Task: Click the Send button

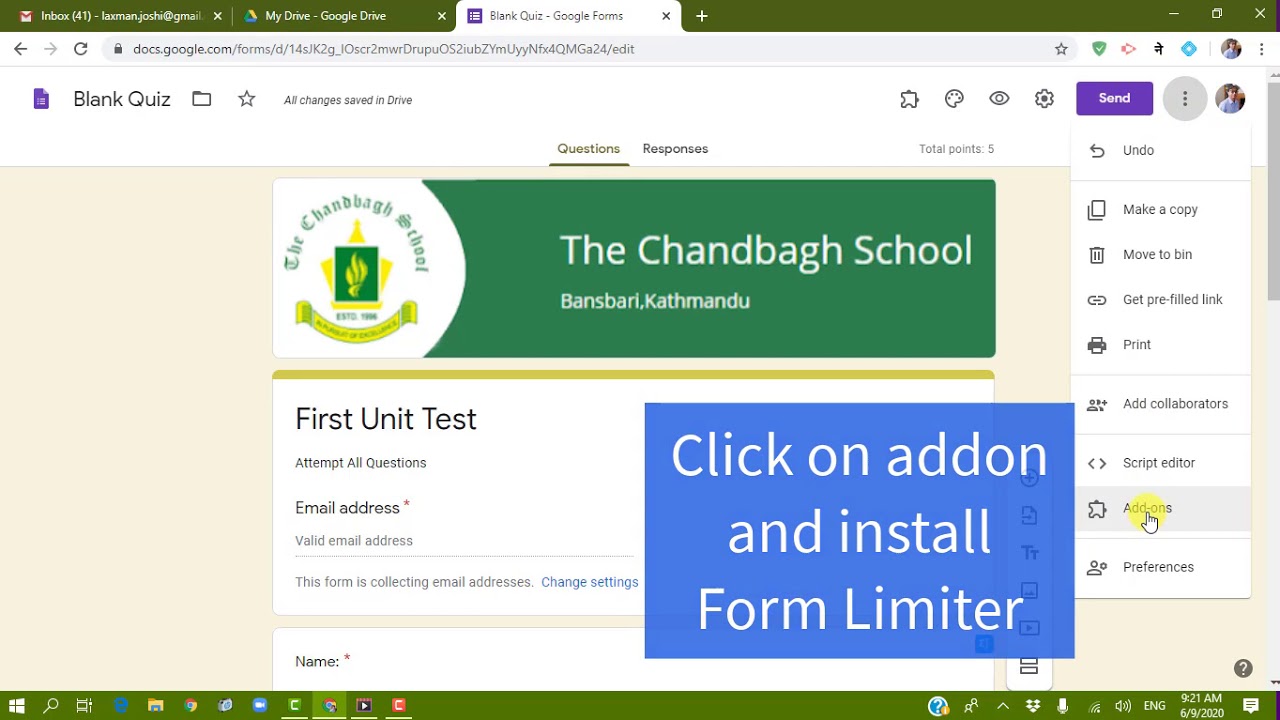Action: tap(1114, 98)
